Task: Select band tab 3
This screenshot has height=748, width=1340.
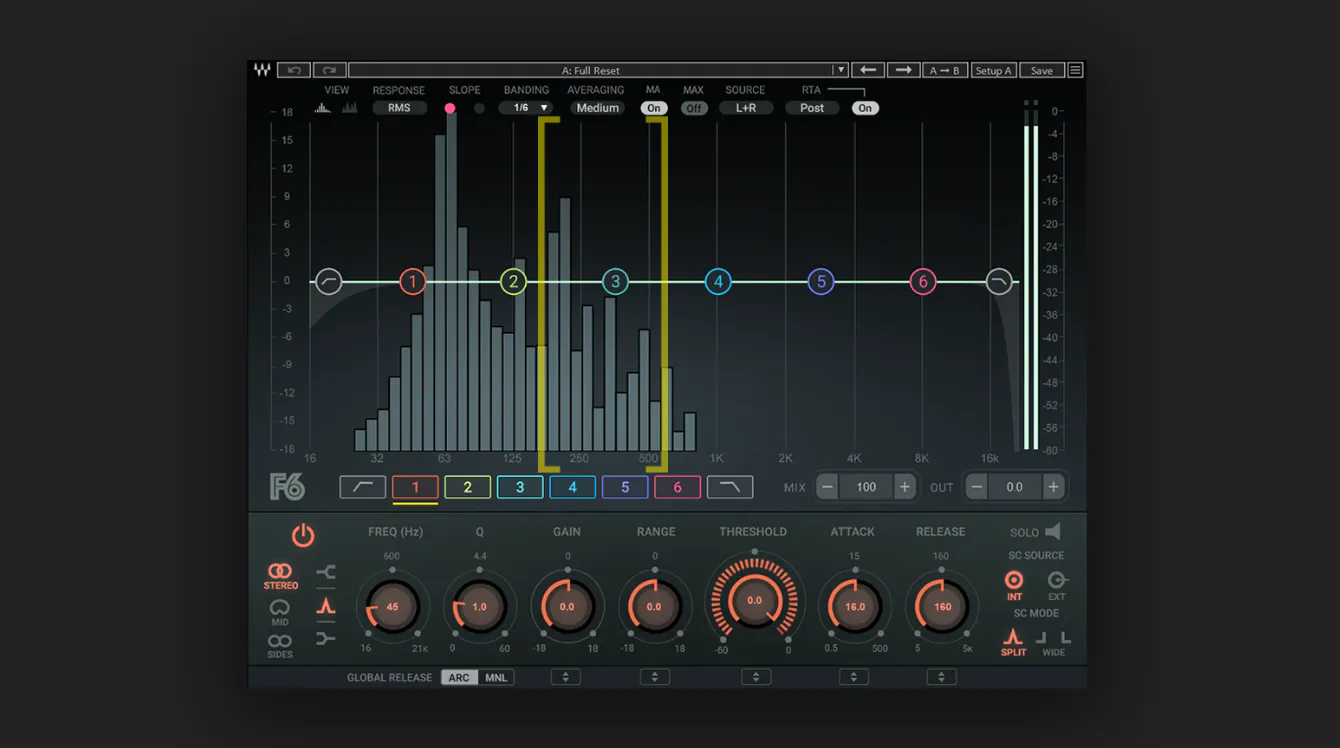Action: pyautogui.click(x=520, y=487)
